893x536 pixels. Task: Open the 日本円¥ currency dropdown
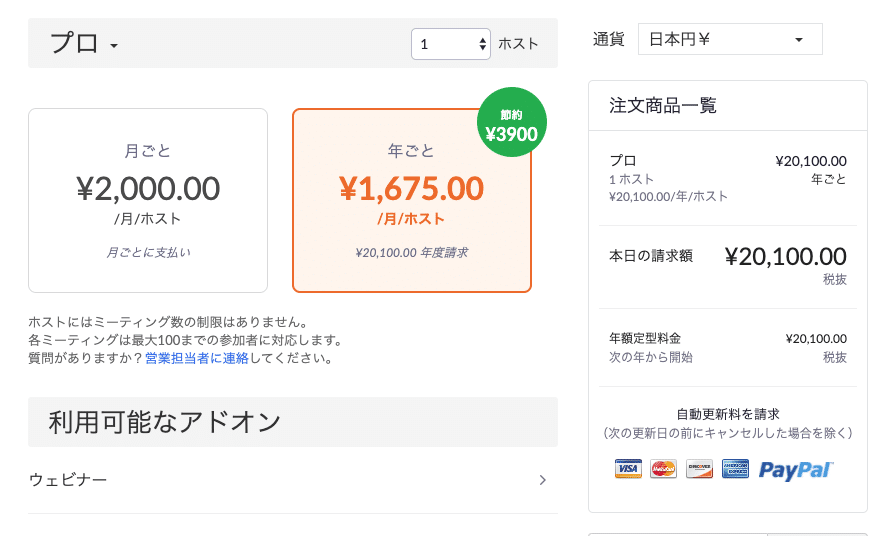(x=730, y=39)
